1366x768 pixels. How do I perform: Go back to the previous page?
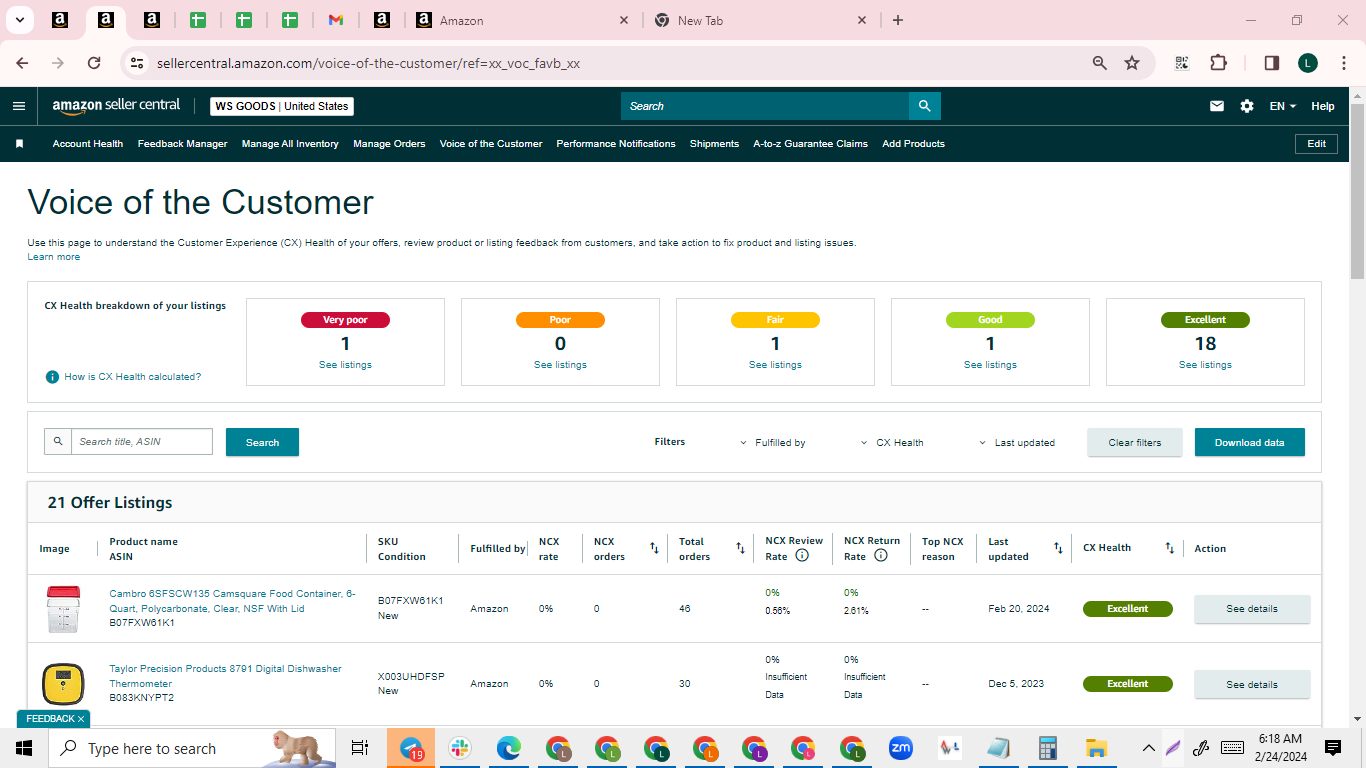point(22,63)
